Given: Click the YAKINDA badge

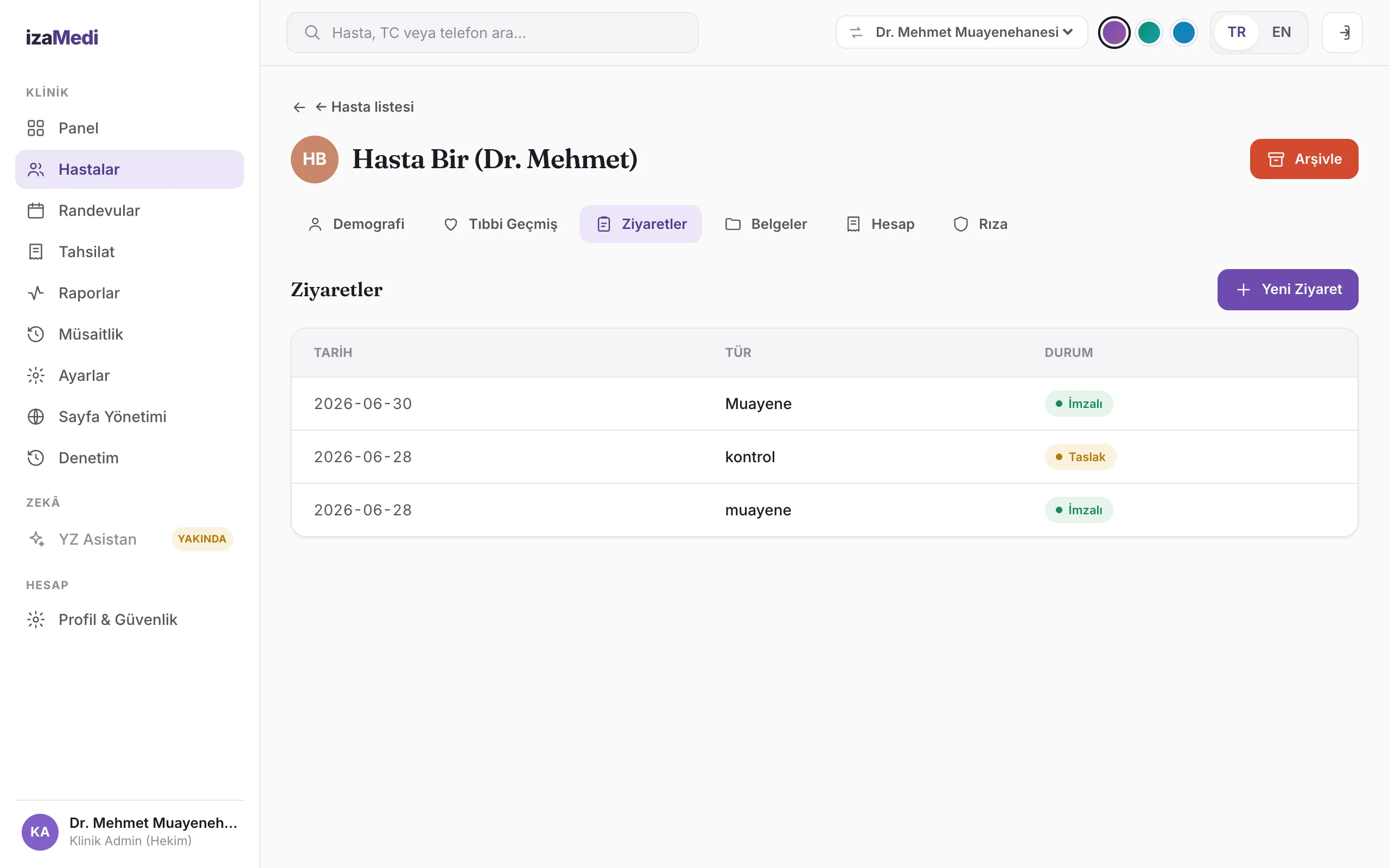Looking at the screenshot, I should click(202, 539).
